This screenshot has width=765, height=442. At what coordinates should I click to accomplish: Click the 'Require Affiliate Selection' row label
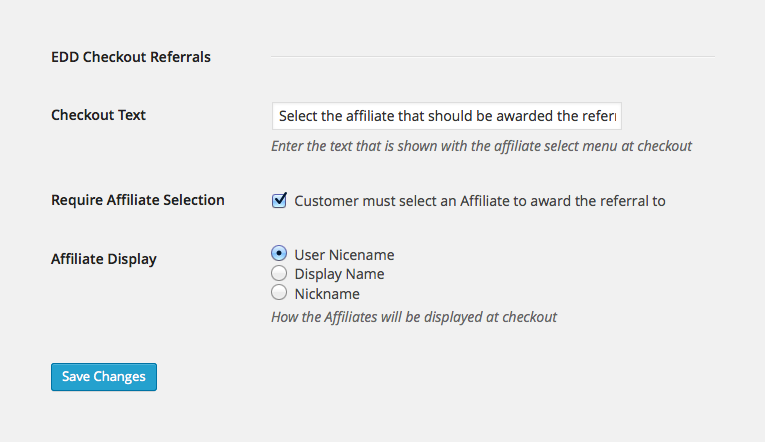[138, 200]
